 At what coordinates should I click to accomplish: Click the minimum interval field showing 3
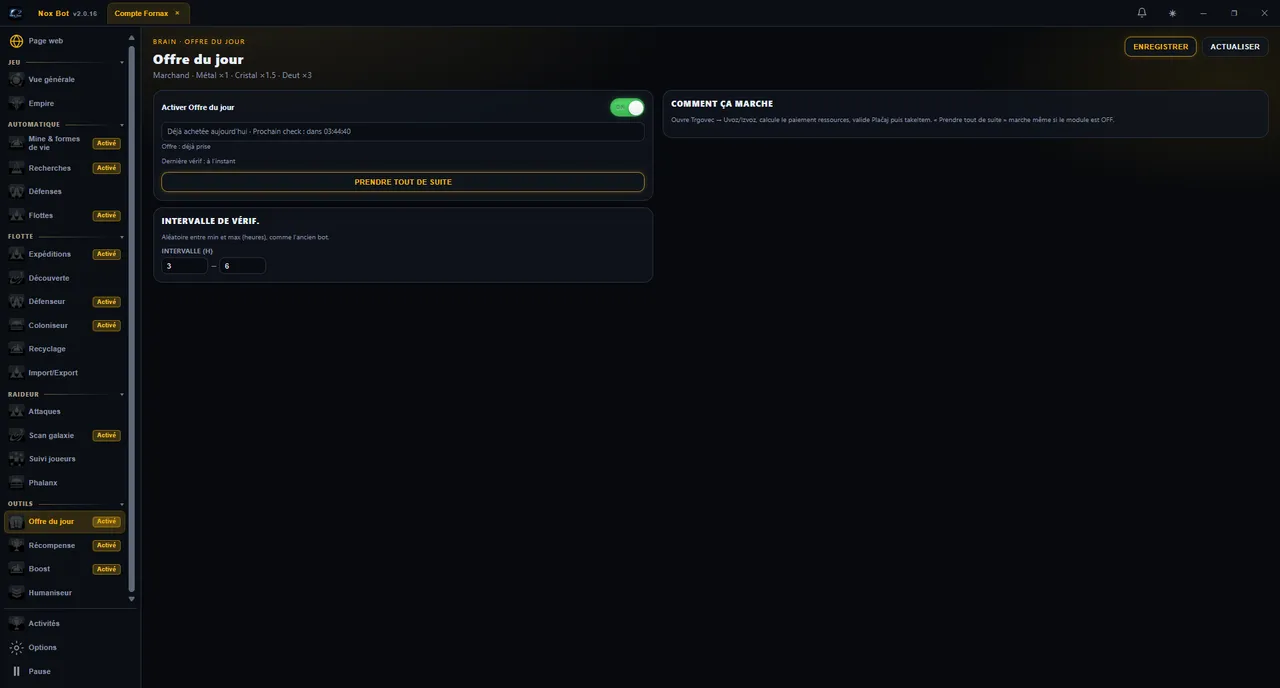tap(185, 266)
